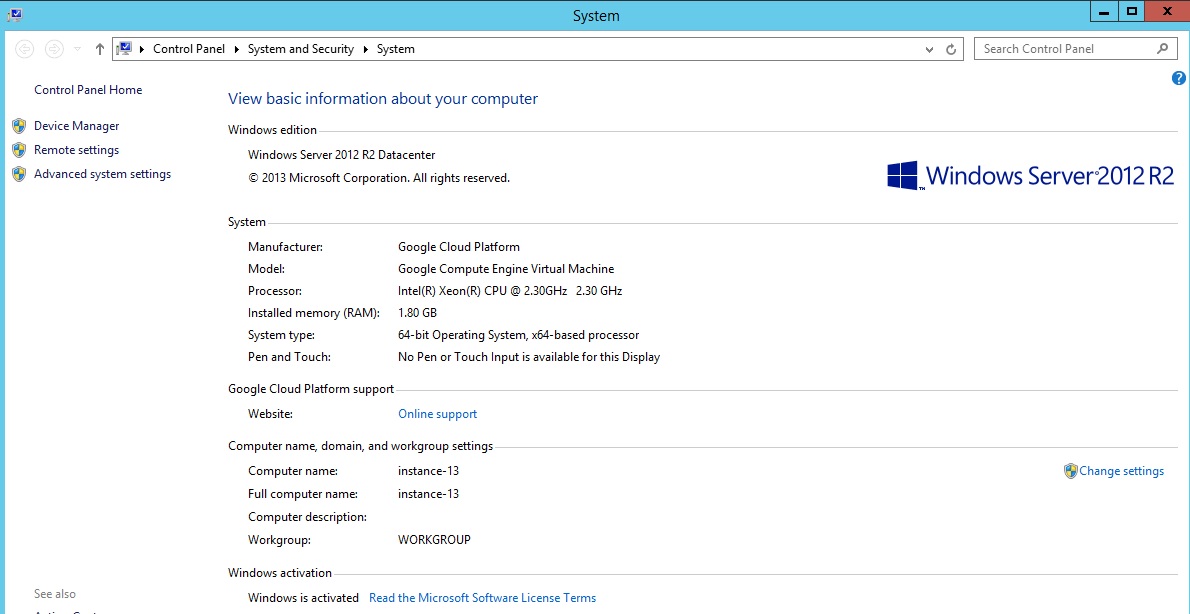Image resolution: width=1190 pixels, height=614 pixels.
Task: Open Advanced system settings
Action: tap(102, 174)
